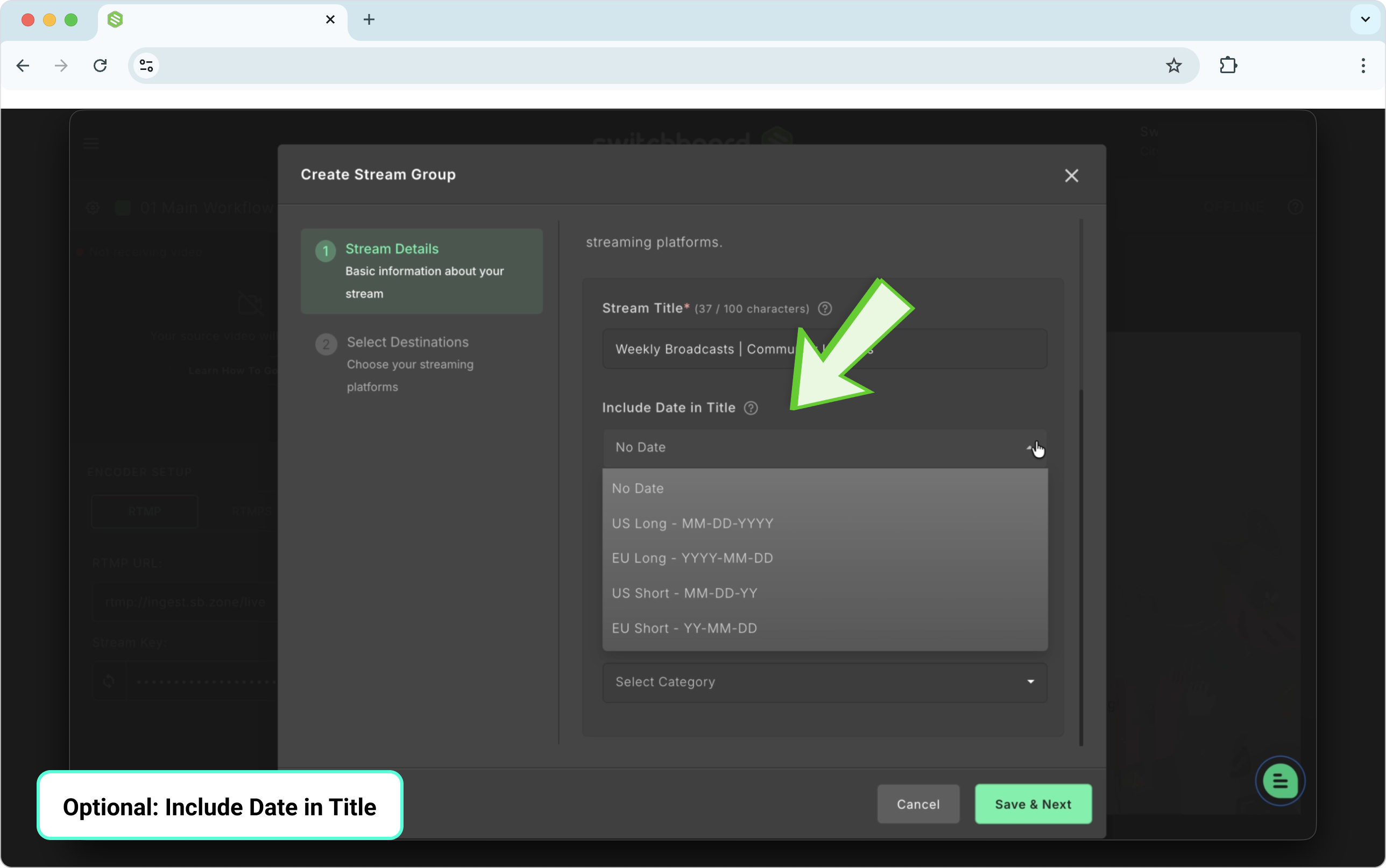1386x868 pixels.
Task: Choose US Long - MM-DD-YYYY option
Action: click(824, 524)
